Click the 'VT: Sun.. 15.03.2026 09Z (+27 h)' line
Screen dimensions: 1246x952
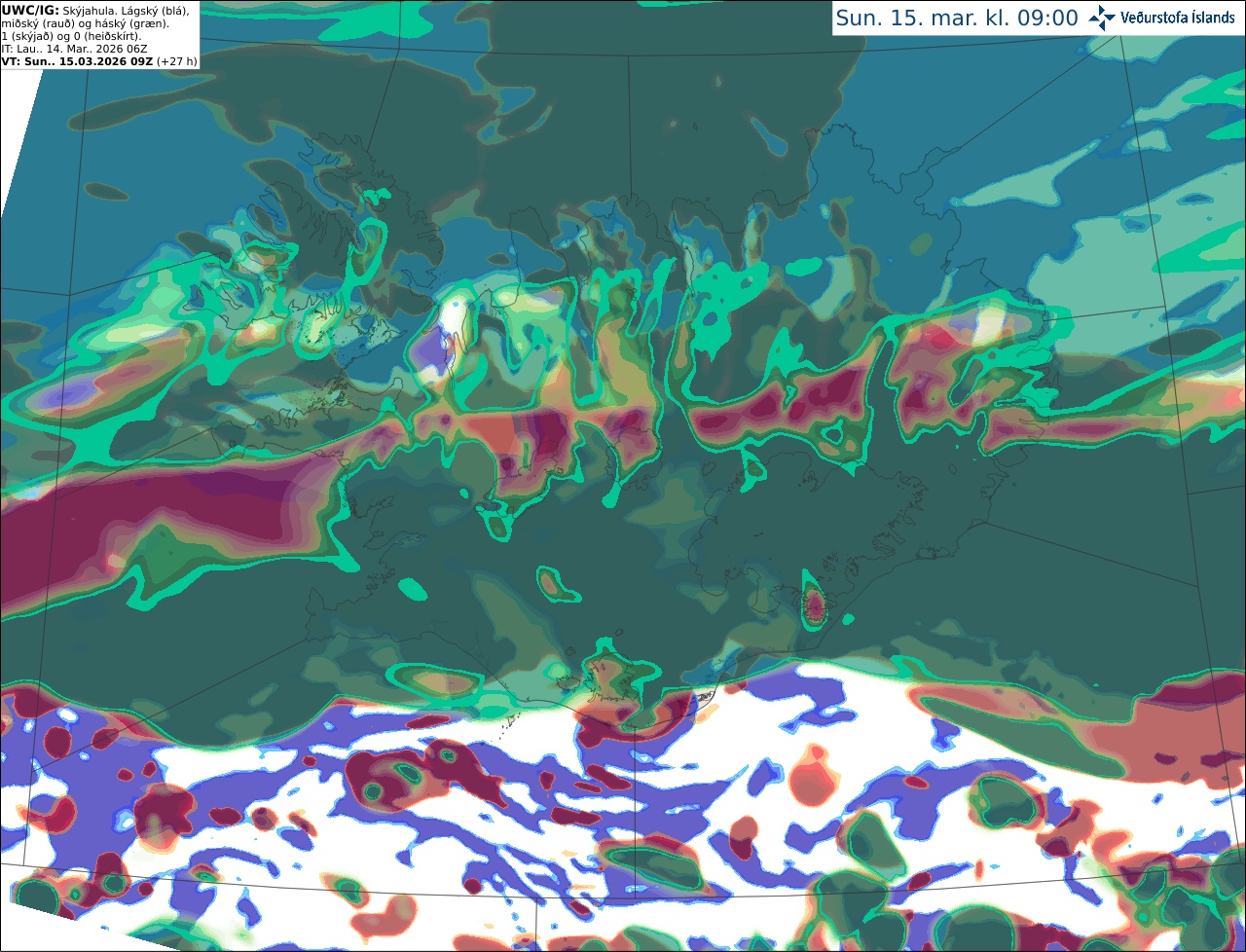point(99,60)
